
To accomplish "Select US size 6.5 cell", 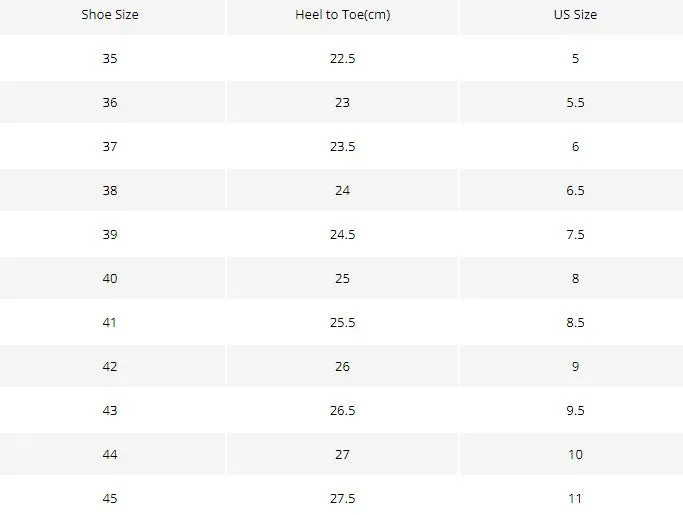I will pyautogui.click(x=575, y=190).
